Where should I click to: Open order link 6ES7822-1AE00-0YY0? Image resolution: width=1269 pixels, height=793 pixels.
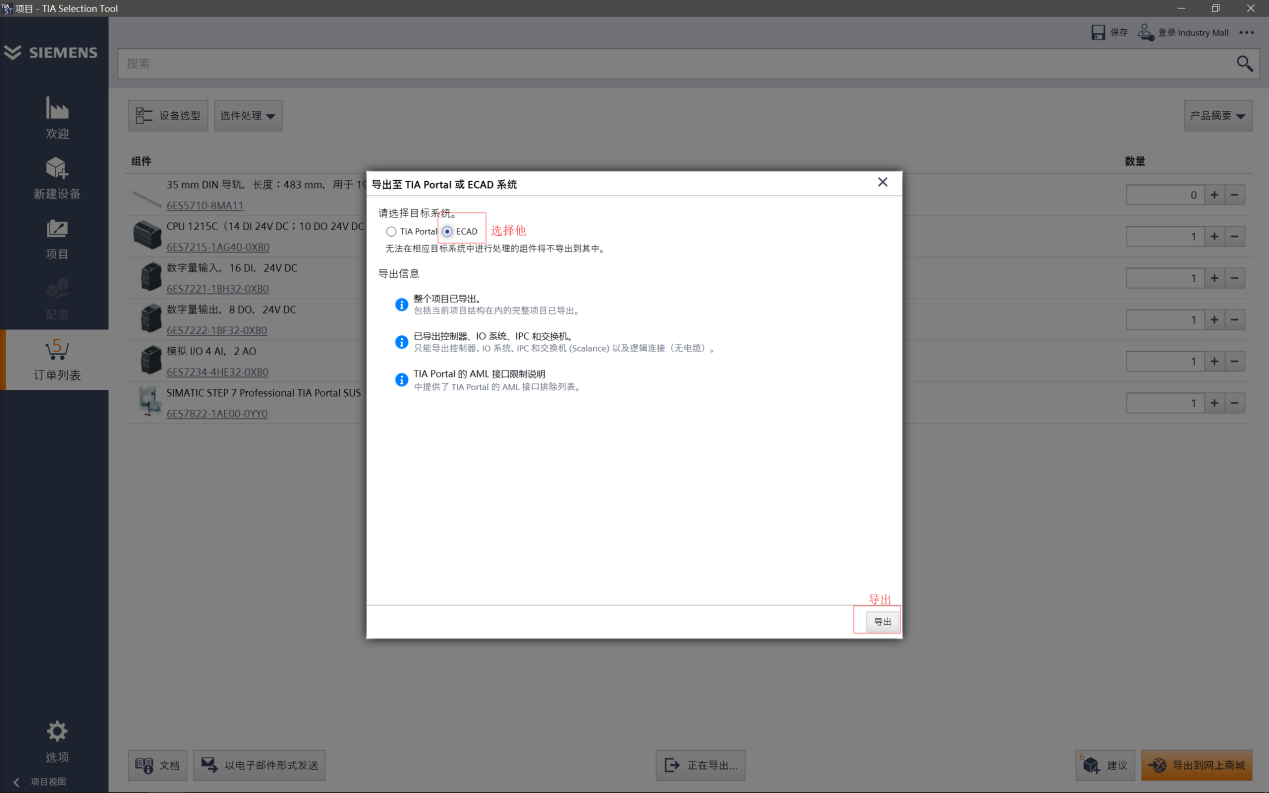[x=217, y=414]
